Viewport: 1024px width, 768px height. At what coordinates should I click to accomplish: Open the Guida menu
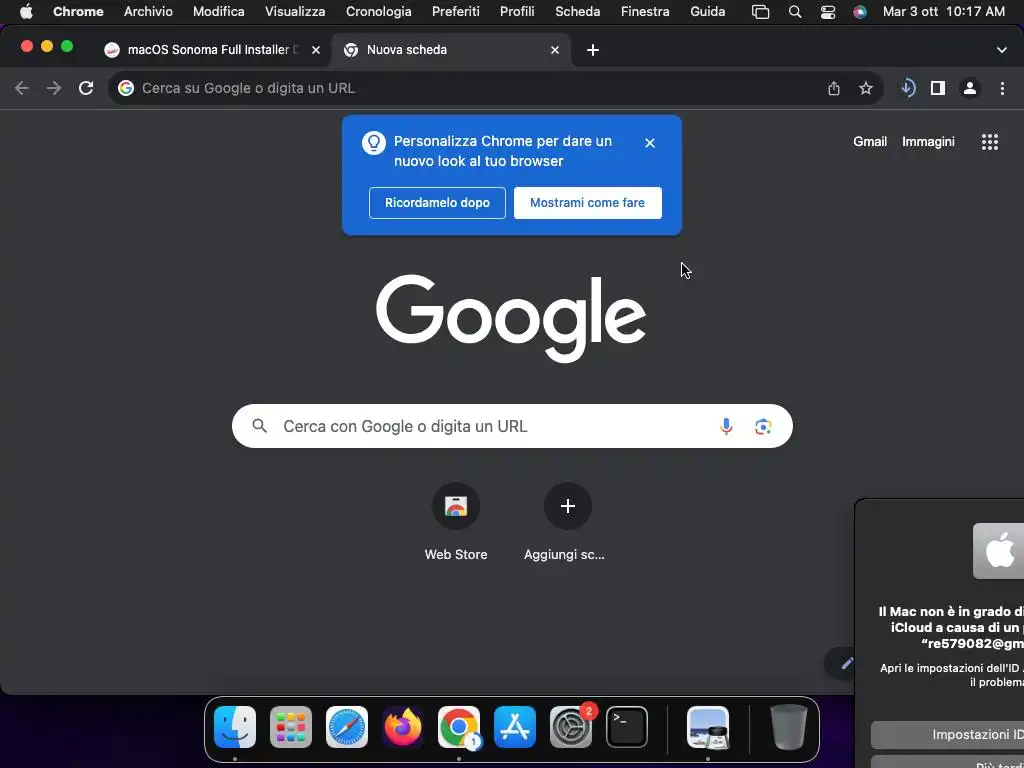coord(708,12)
